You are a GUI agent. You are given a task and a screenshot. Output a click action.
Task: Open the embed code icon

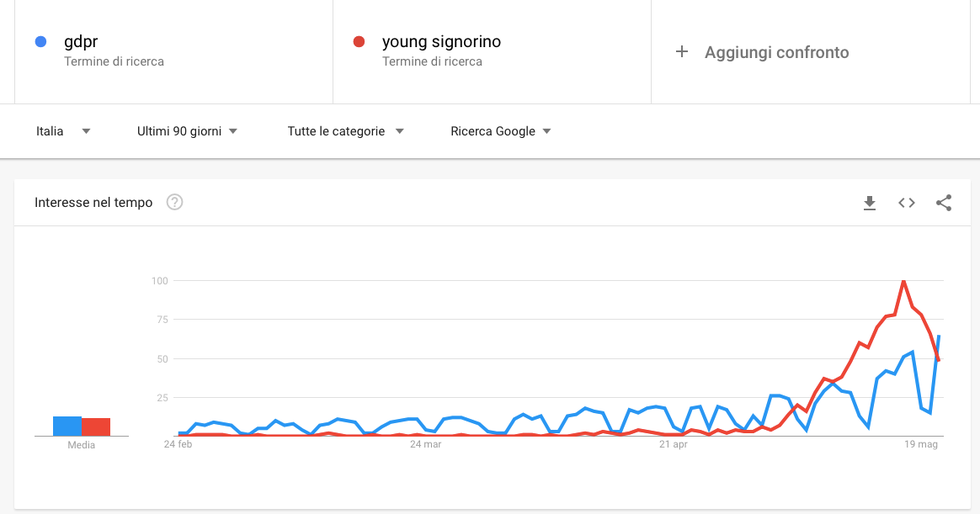click(x=907, y=203)
